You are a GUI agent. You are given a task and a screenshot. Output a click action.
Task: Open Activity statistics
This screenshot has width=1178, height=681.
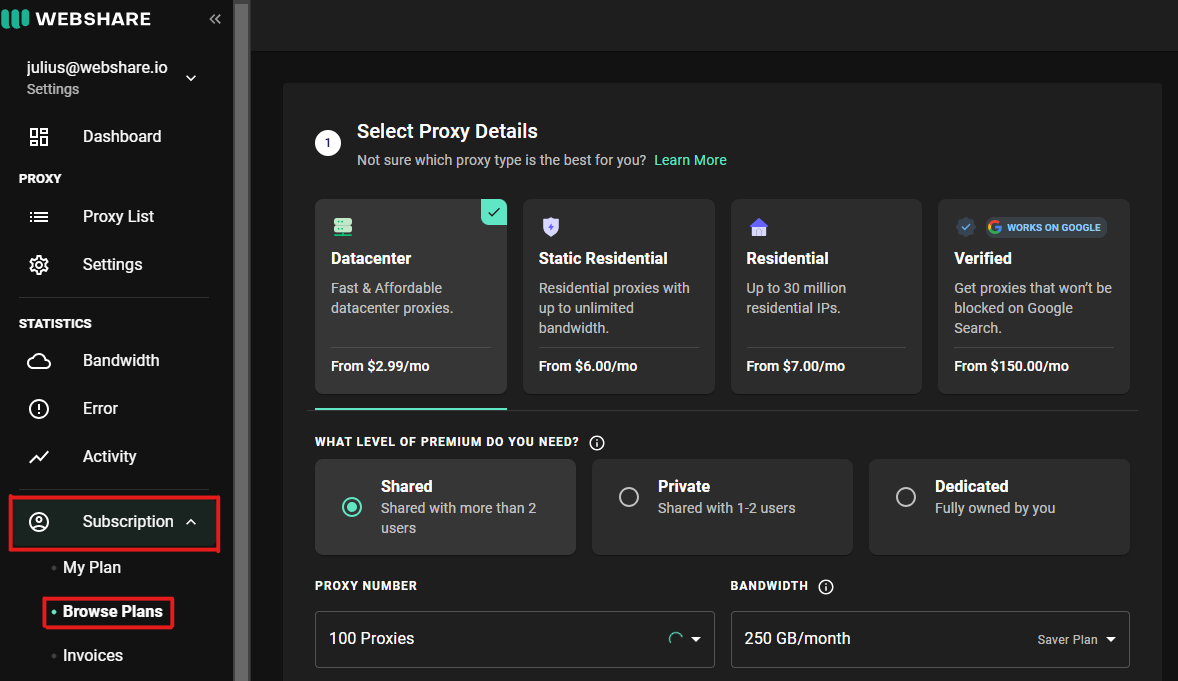click(x=109, y=457)
